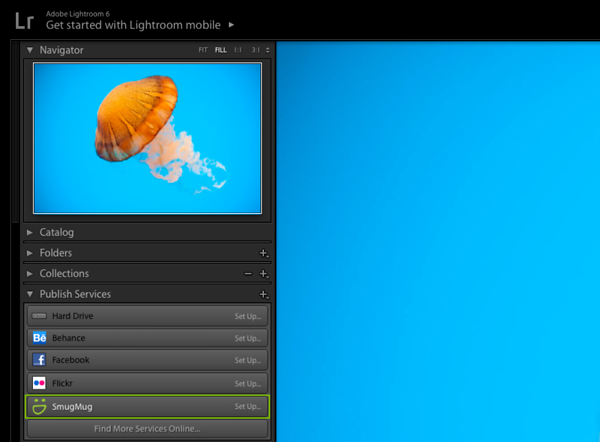Open the 3:1 zoom ratio dropdown
Screen dimensions: 600x442
pyautogui.click(x=260, y=50)
